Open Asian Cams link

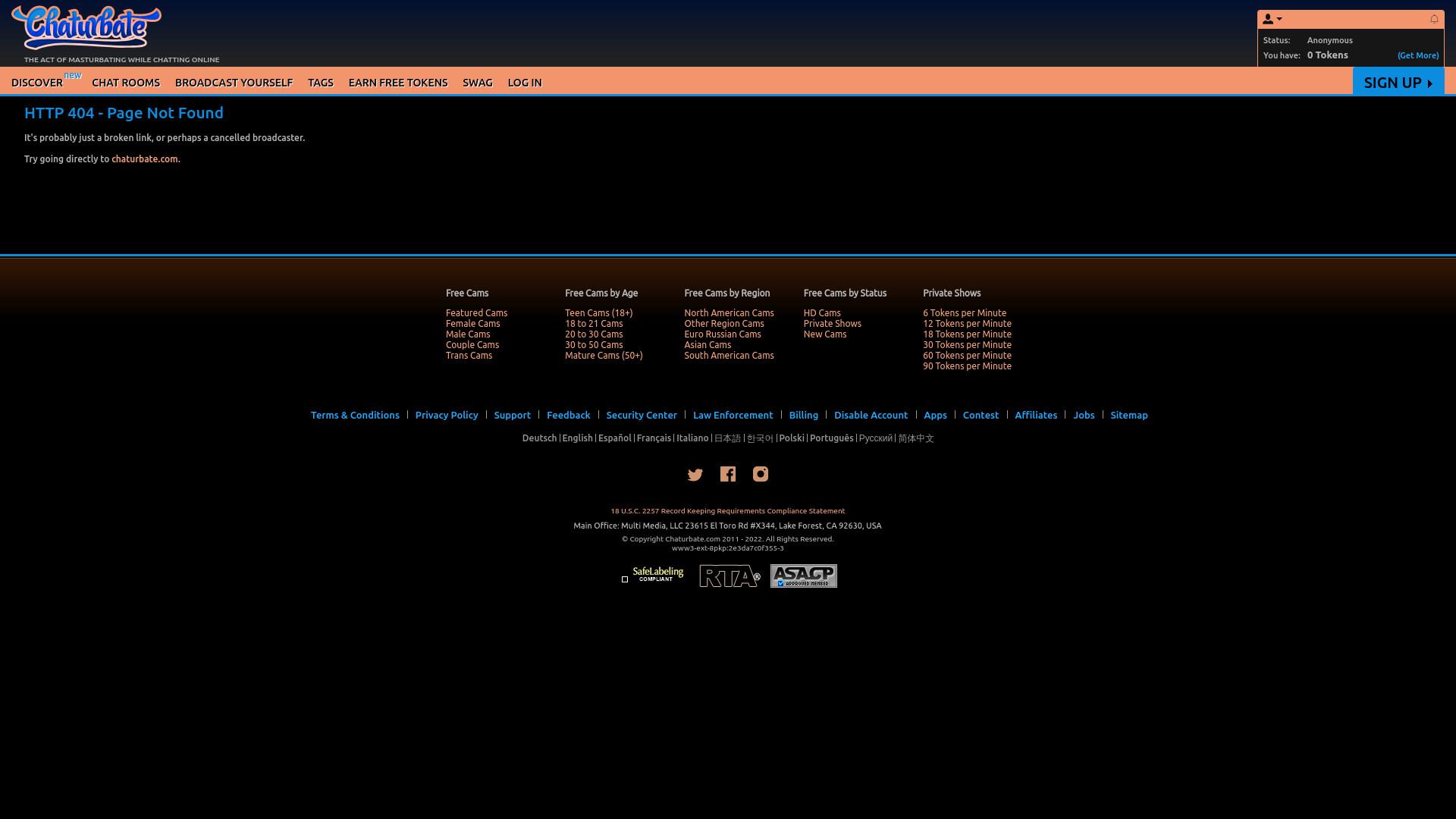(708, 345)
